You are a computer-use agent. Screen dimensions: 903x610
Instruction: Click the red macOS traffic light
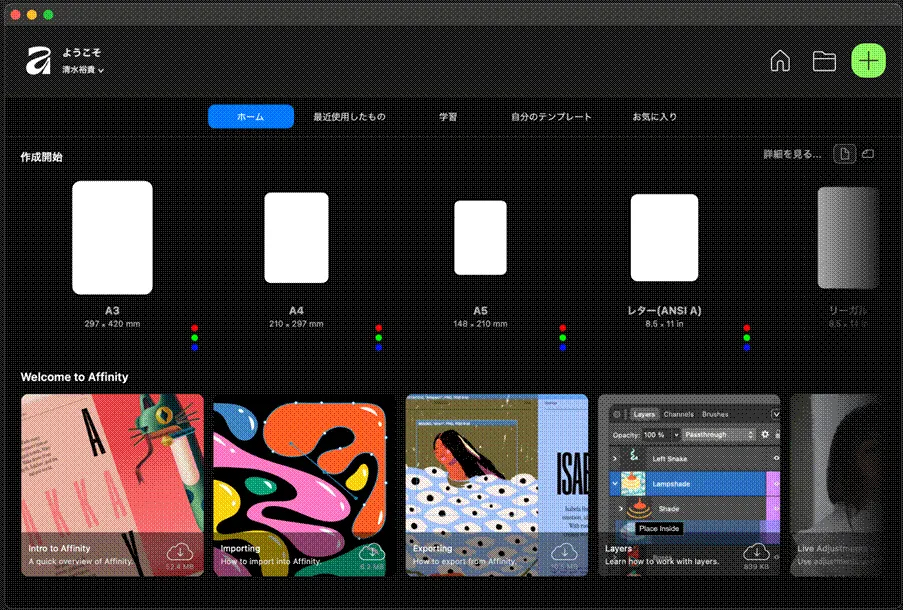click(14, 15)
